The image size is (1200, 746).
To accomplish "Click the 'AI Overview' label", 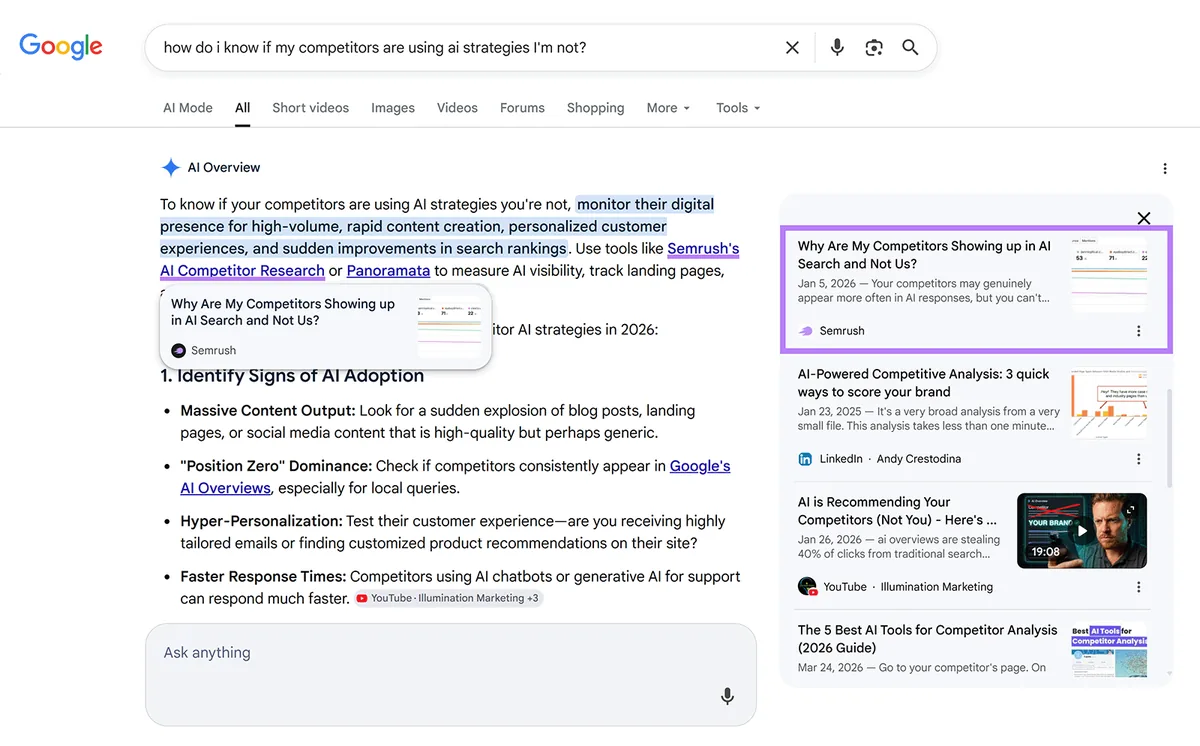I will tap(224, 168).
